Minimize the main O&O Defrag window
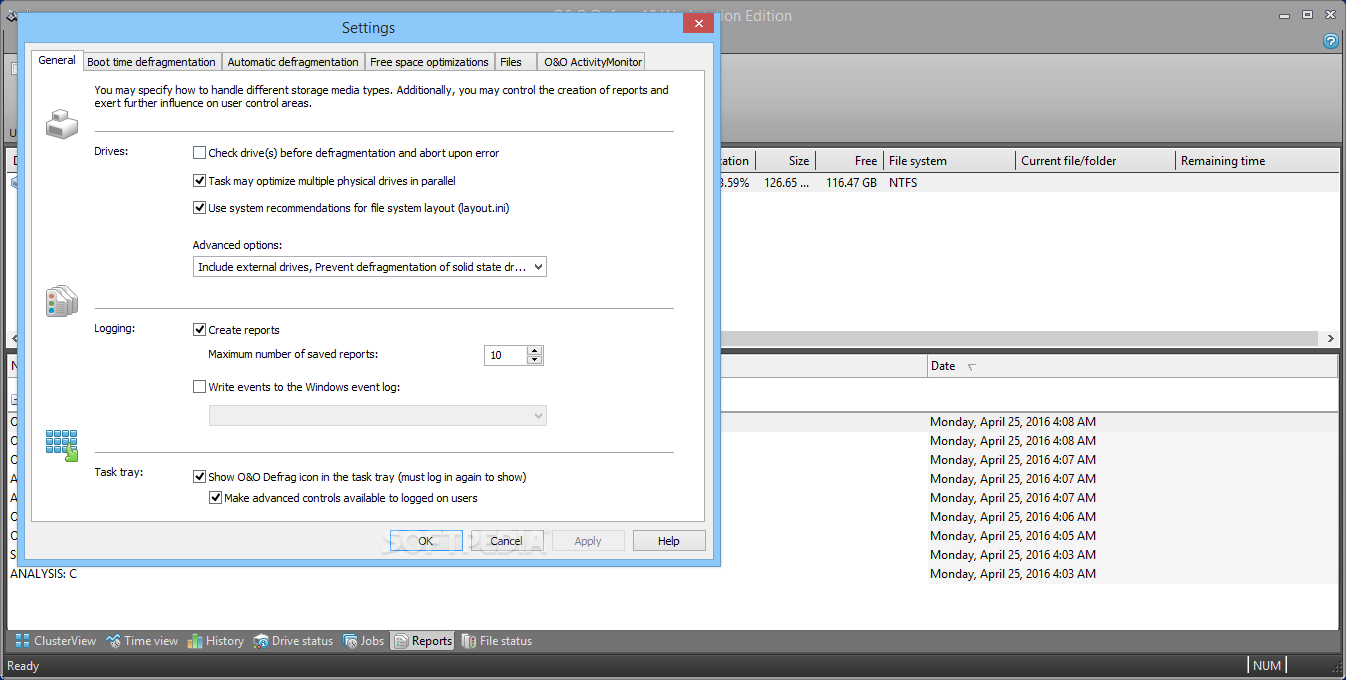 click(x=1285, y=15)
